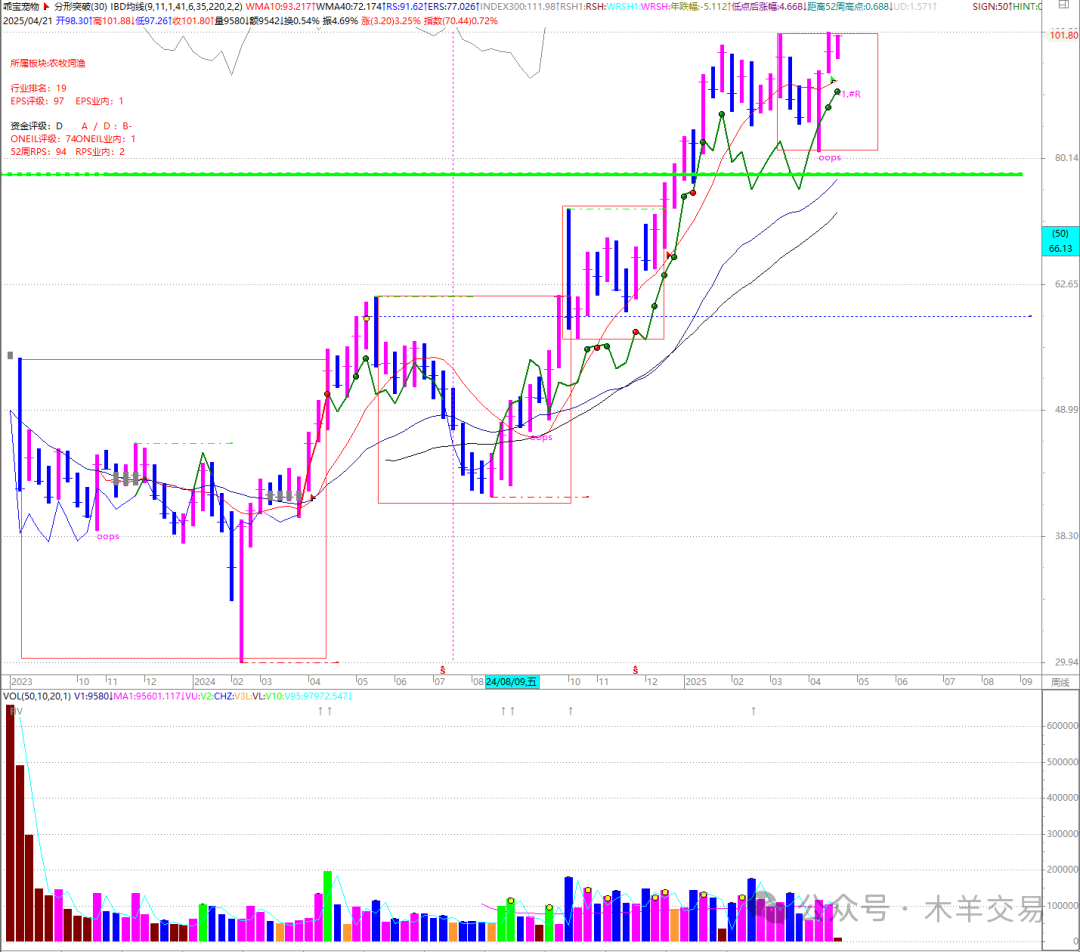Click the 600000 volume axis label
Viewport: 1080px width, 952px height.
point(1062,726)
